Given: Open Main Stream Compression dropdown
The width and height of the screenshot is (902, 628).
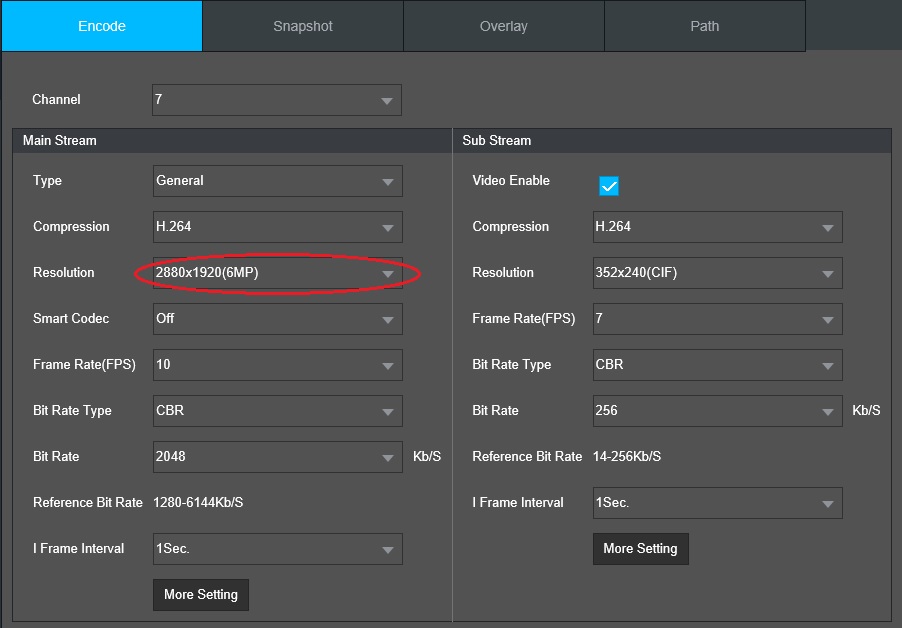Looking at the screenshot, I should (277, 227).
